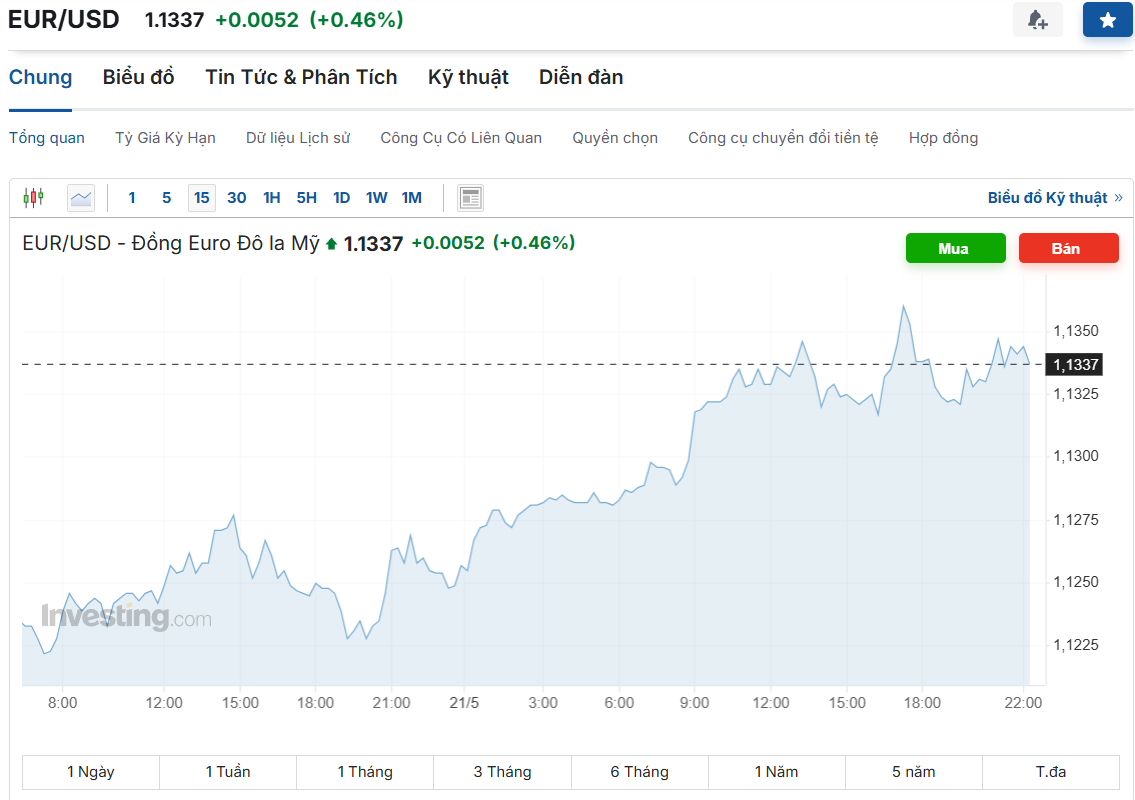Go to Kỹ thuật tab

pyautogui.click(x=468, y=77)
